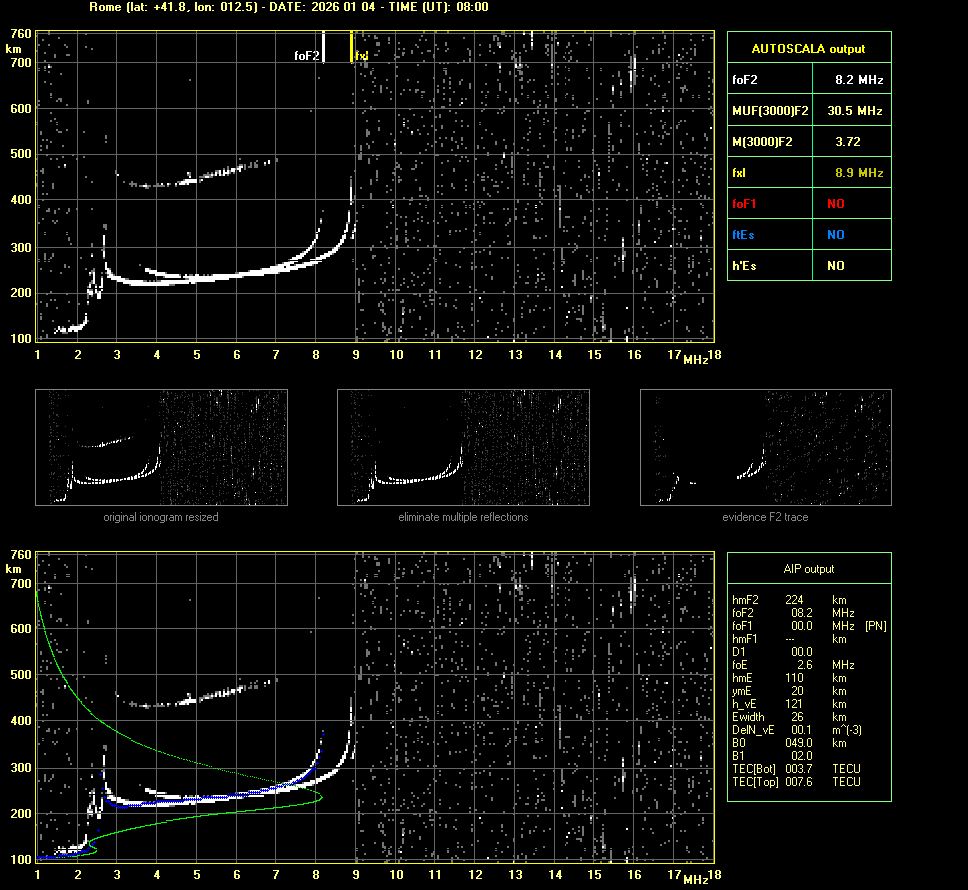Click the AUTOSCALA output header
The width and height of the screenshot is (968, 890).
click(x=808, y=48)
